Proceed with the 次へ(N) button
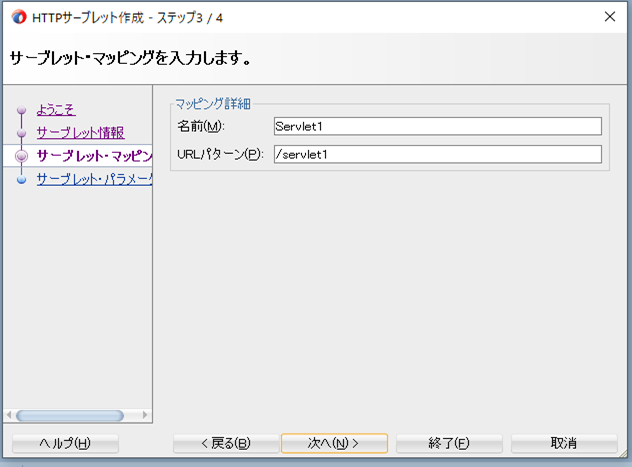The width and height of the screenshot is (632, 467). (333, 443)
